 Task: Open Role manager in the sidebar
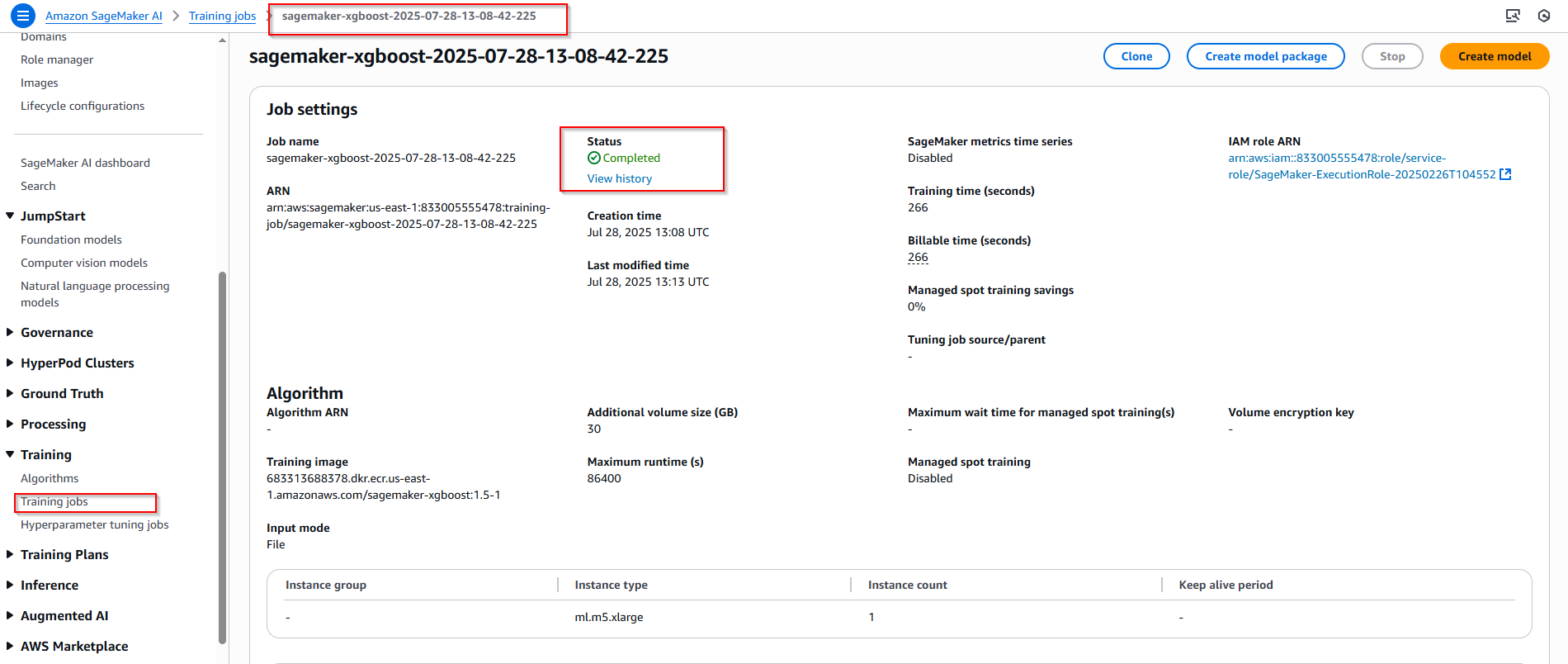pyautogui.click(x=57, y=59)
